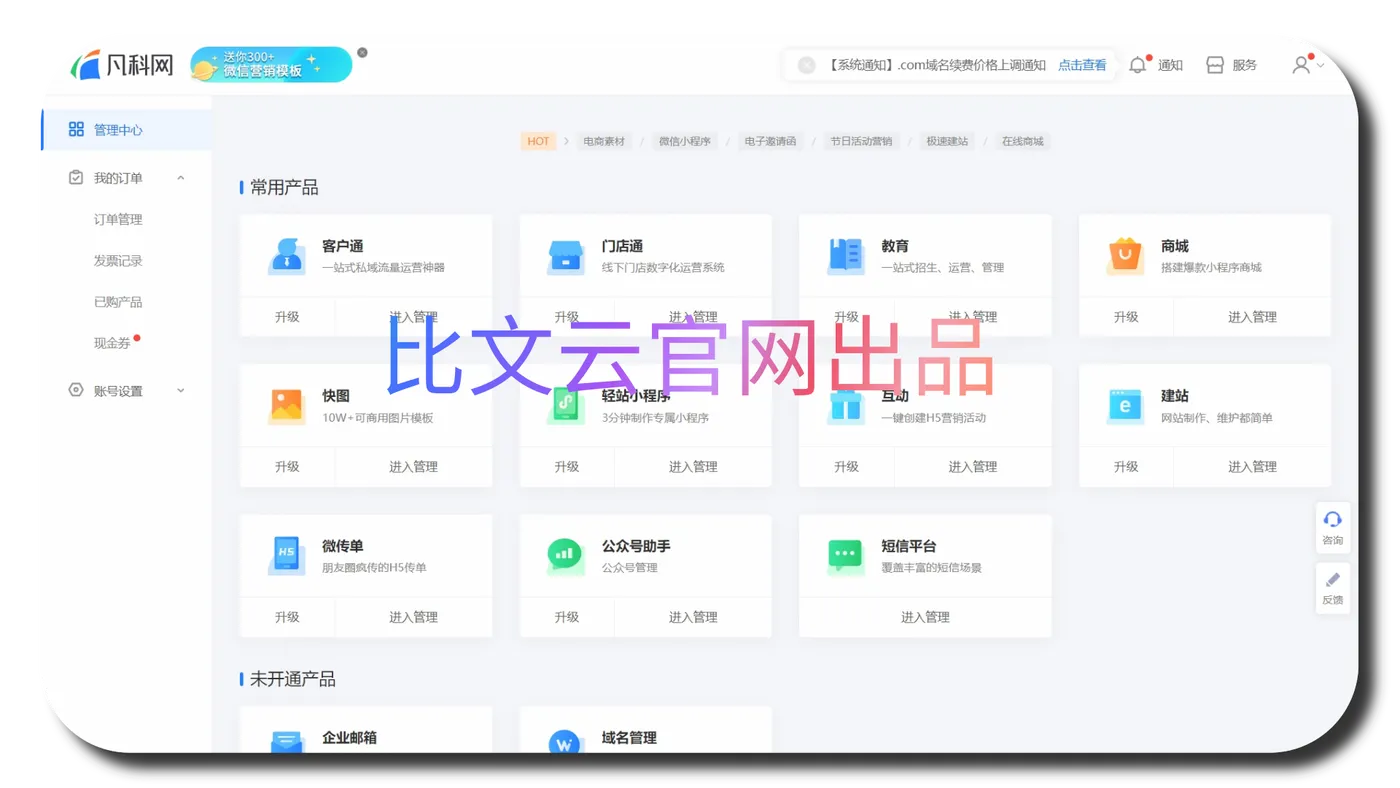
Task: Click 进入管理 on the 互动 card
Action: (x=972, y=466)
